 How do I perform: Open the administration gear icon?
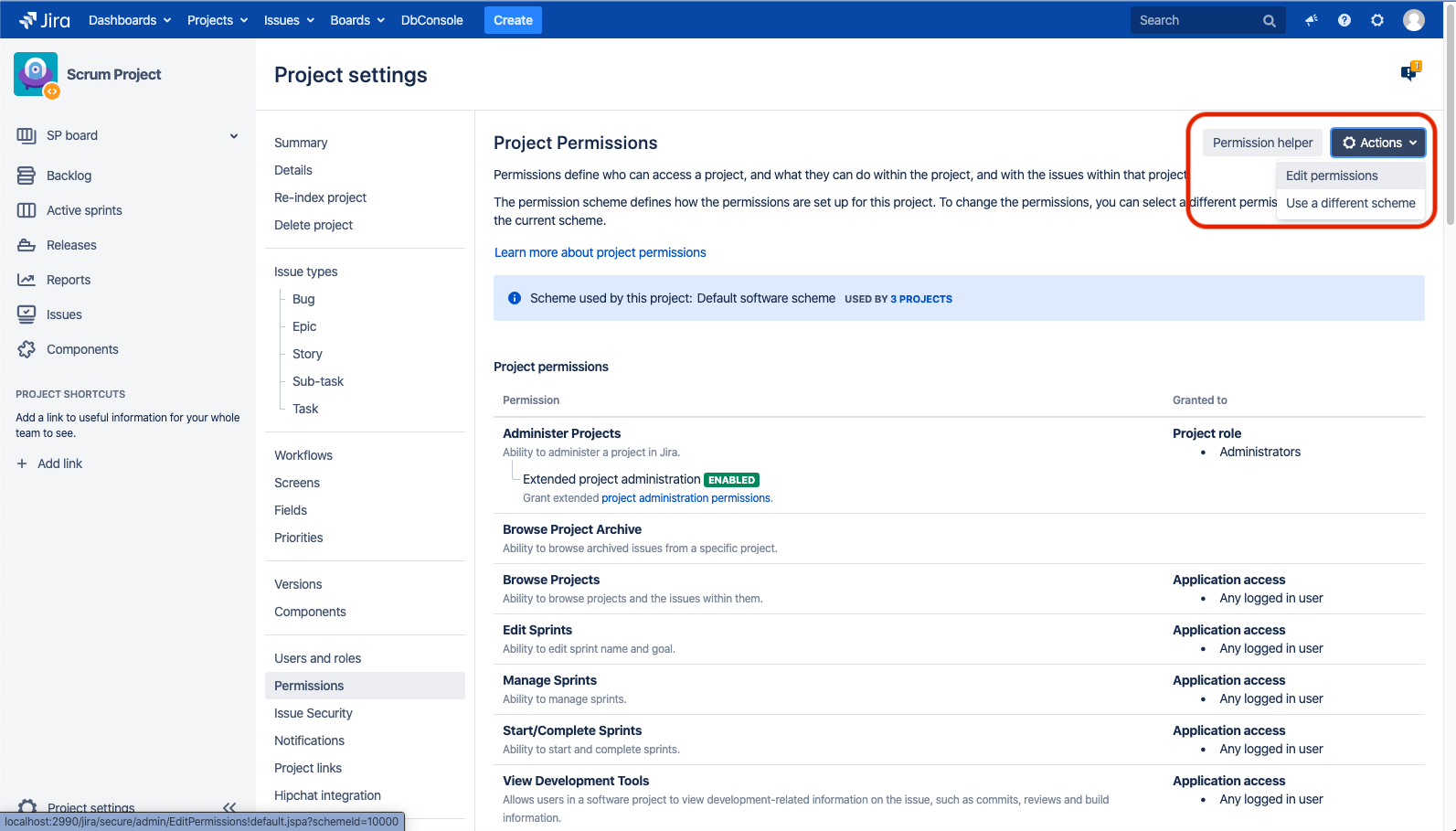[x=1377, y=20]
